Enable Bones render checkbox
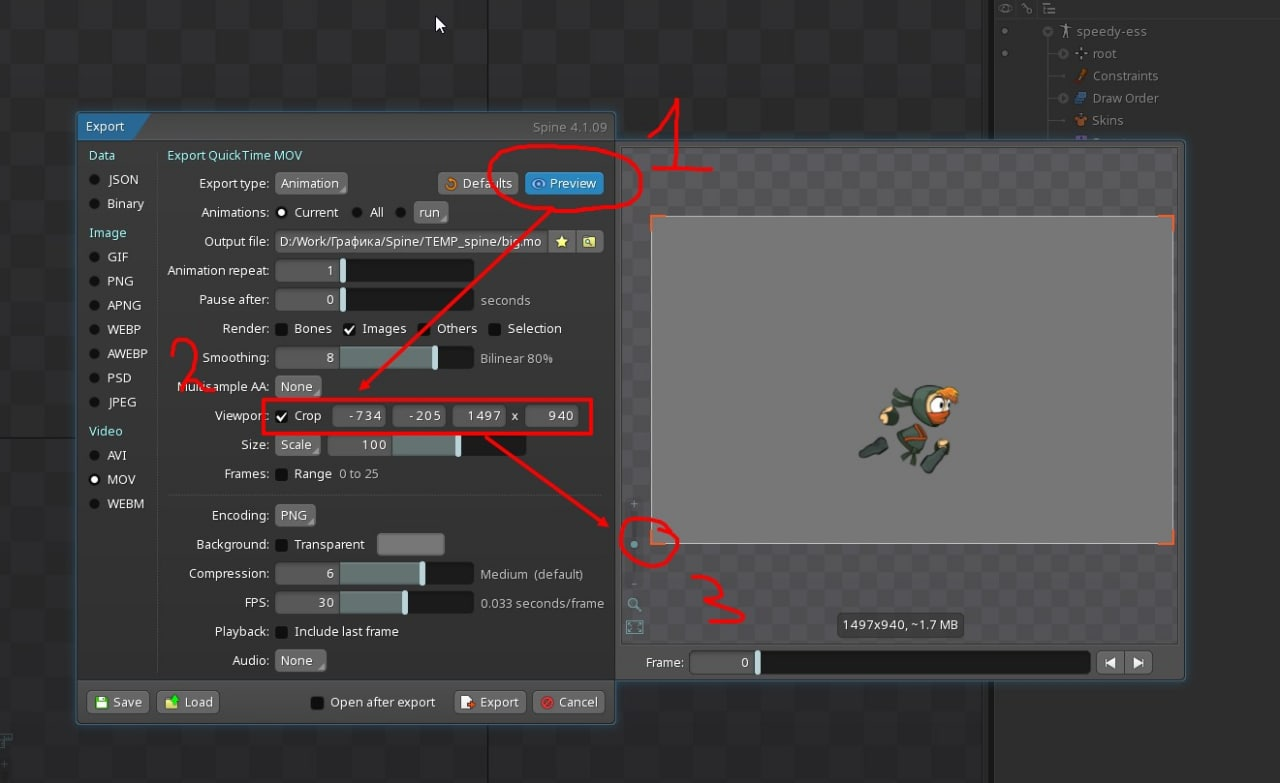Screen dimensions: 1280x783 (x=282, y=329)
